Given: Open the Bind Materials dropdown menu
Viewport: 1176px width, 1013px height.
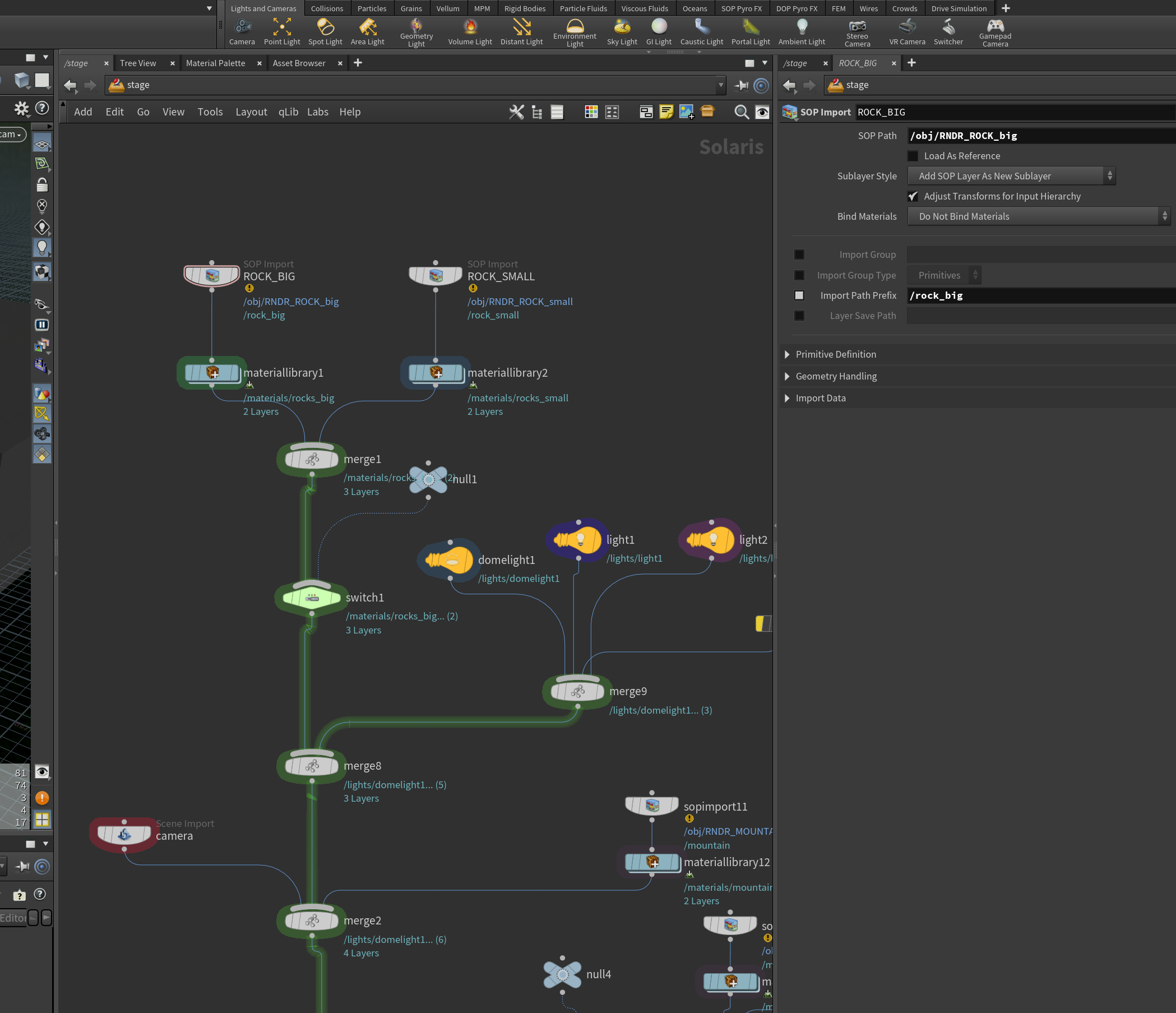Looking at the screenshot, I should (1039, 216).
